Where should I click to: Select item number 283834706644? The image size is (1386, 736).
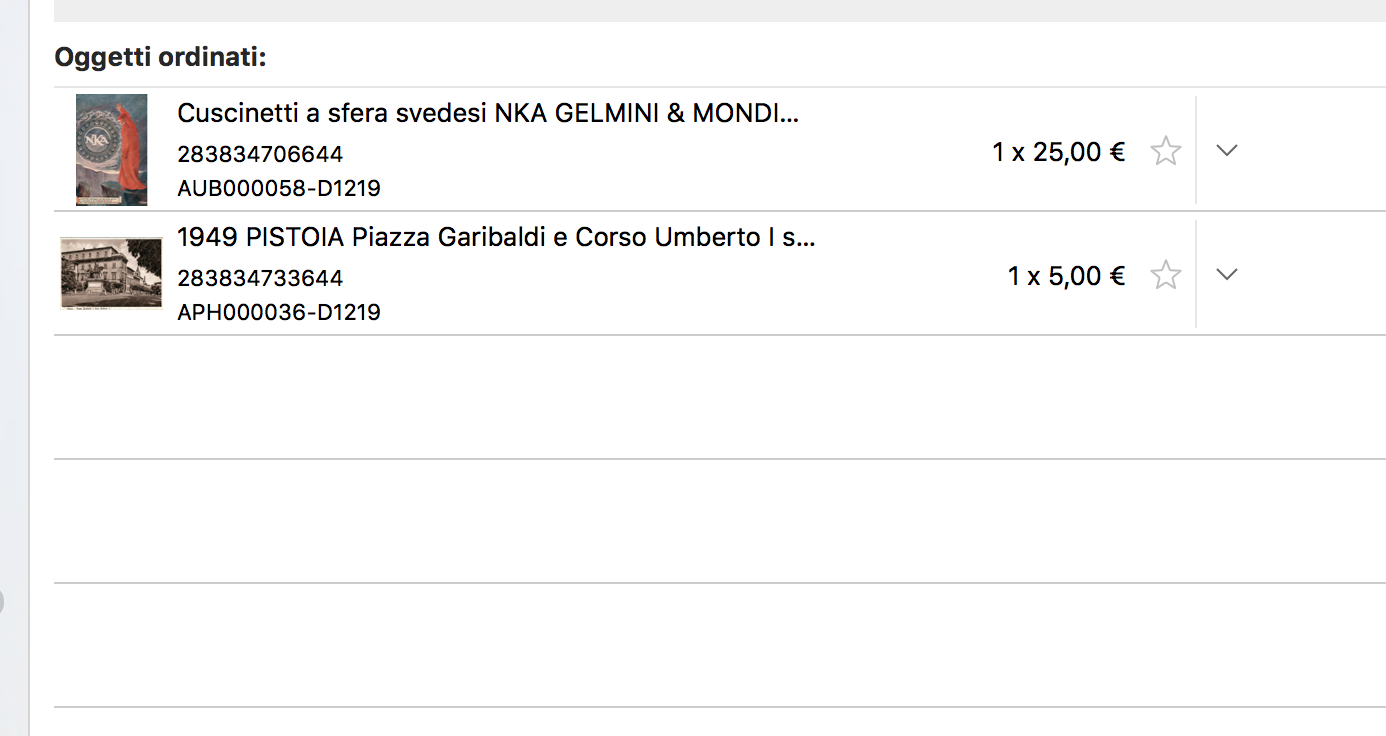pyautogui.click(x=260, y=154)
